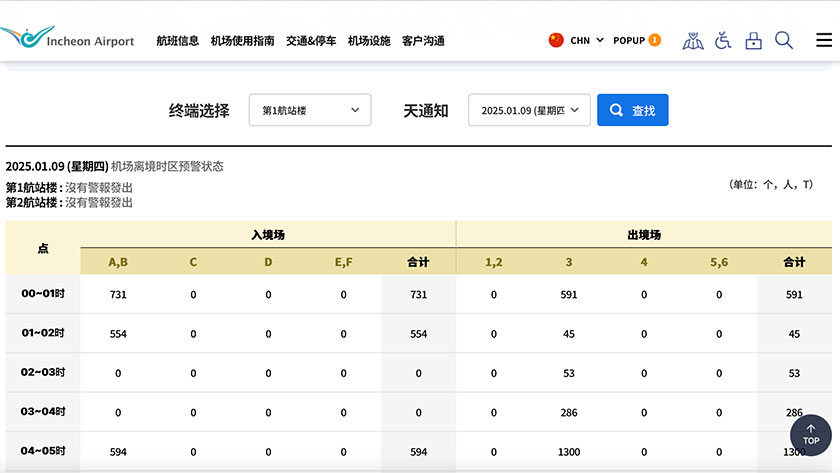The image size is (840, 473).
Task: Click the wheelchair accessibility icon
Action: pos(723,41)
